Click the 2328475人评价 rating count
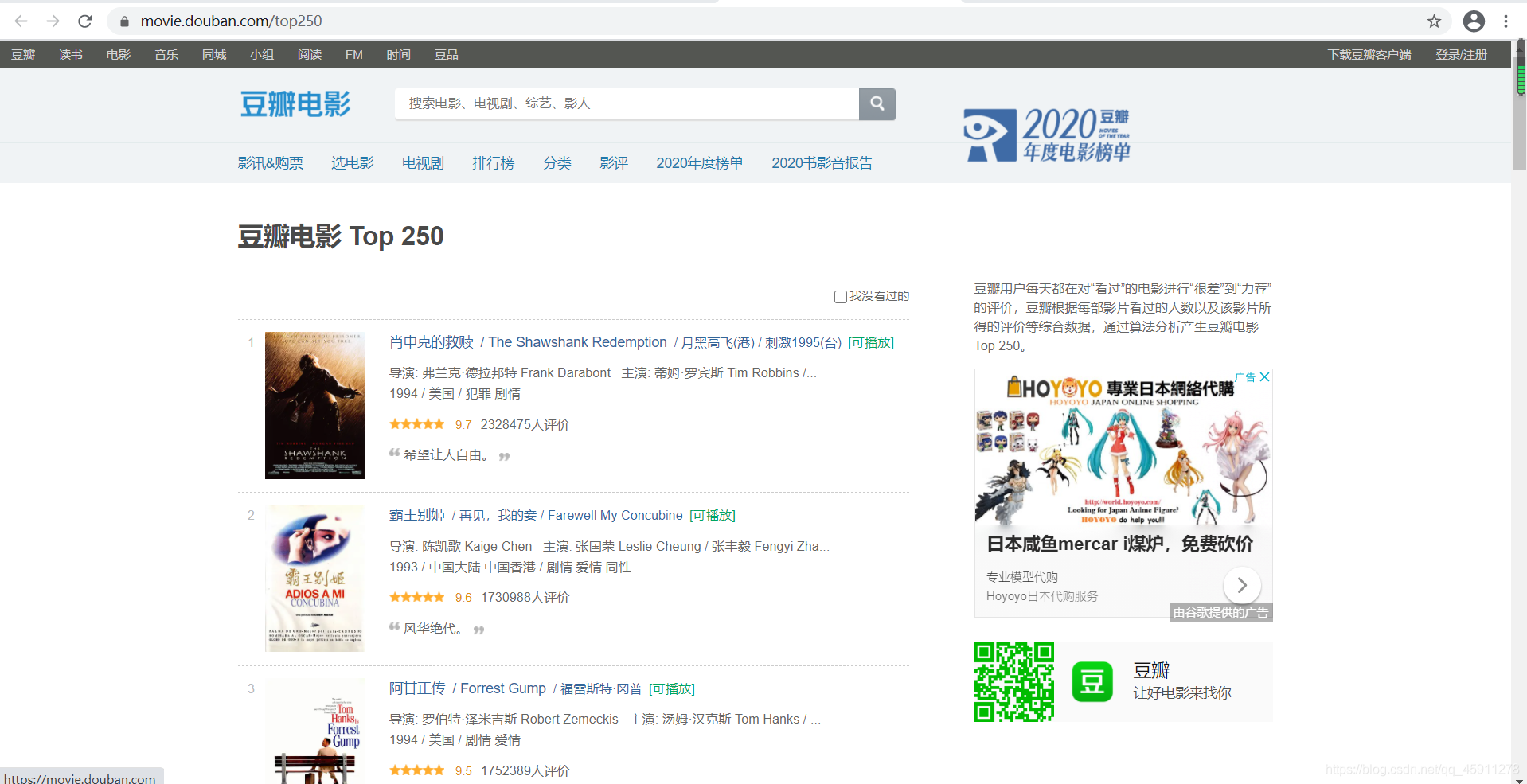 (x=525, y=425)
